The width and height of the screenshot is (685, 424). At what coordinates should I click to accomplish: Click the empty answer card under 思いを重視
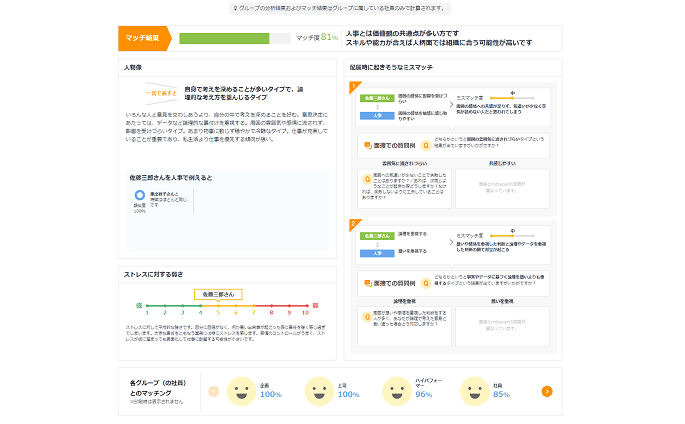pyautogui.click(x=502, y=326)
